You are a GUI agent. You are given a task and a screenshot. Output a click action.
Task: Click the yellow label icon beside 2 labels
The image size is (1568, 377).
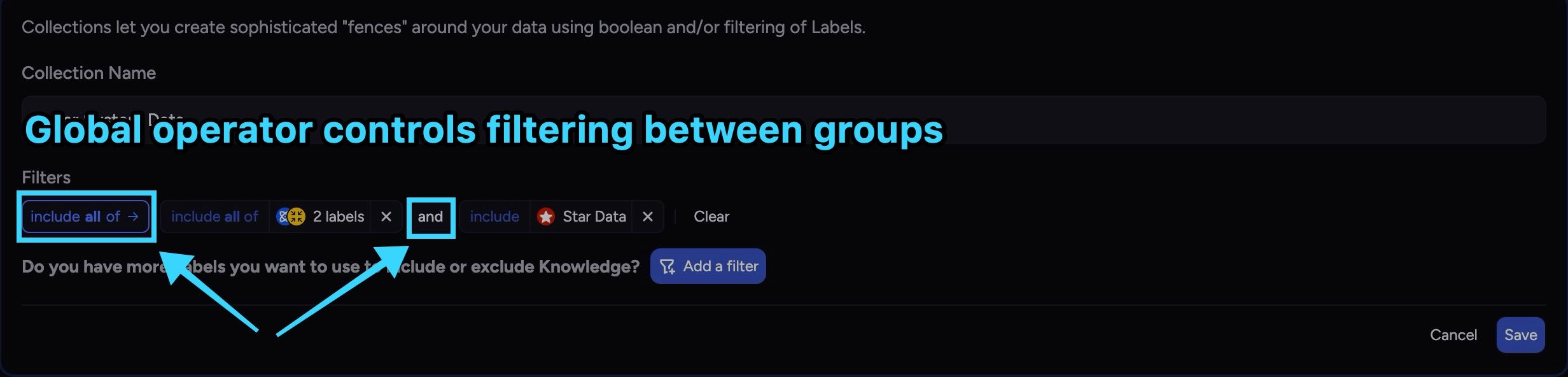[297, 217]
